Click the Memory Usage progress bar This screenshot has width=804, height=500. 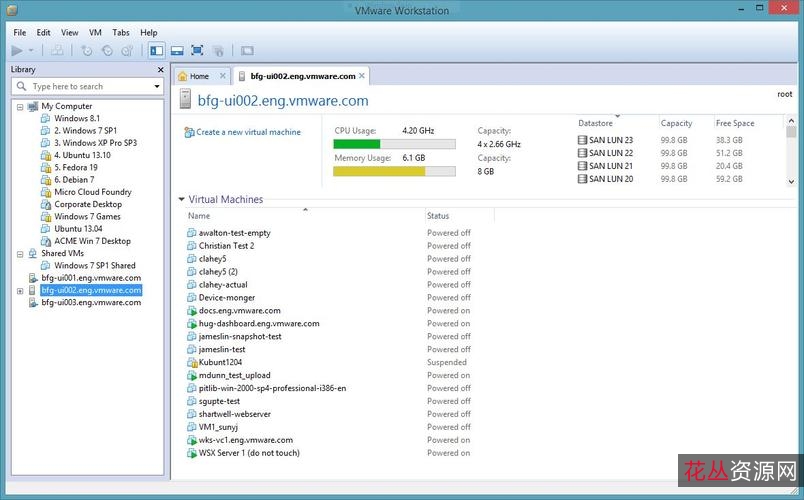394,171
